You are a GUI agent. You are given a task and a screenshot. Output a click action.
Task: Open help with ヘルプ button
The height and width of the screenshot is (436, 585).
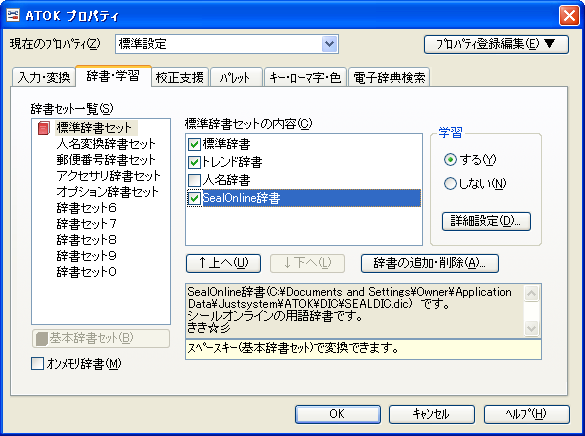tap(527, 414)
